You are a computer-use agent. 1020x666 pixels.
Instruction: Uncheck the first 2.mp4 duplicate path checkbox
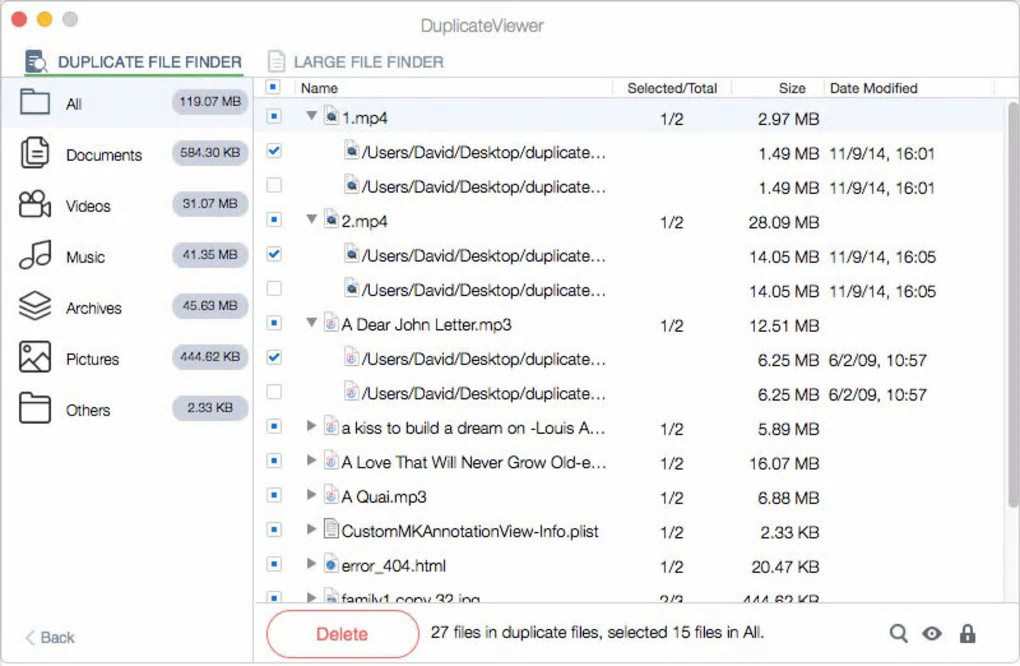pos(274,254)
